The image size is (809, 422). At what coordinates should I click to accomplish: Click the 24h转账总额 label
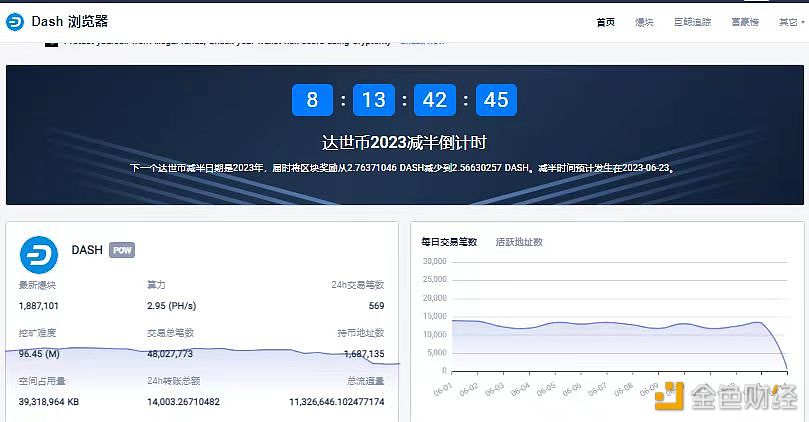[x=173, y=381]
